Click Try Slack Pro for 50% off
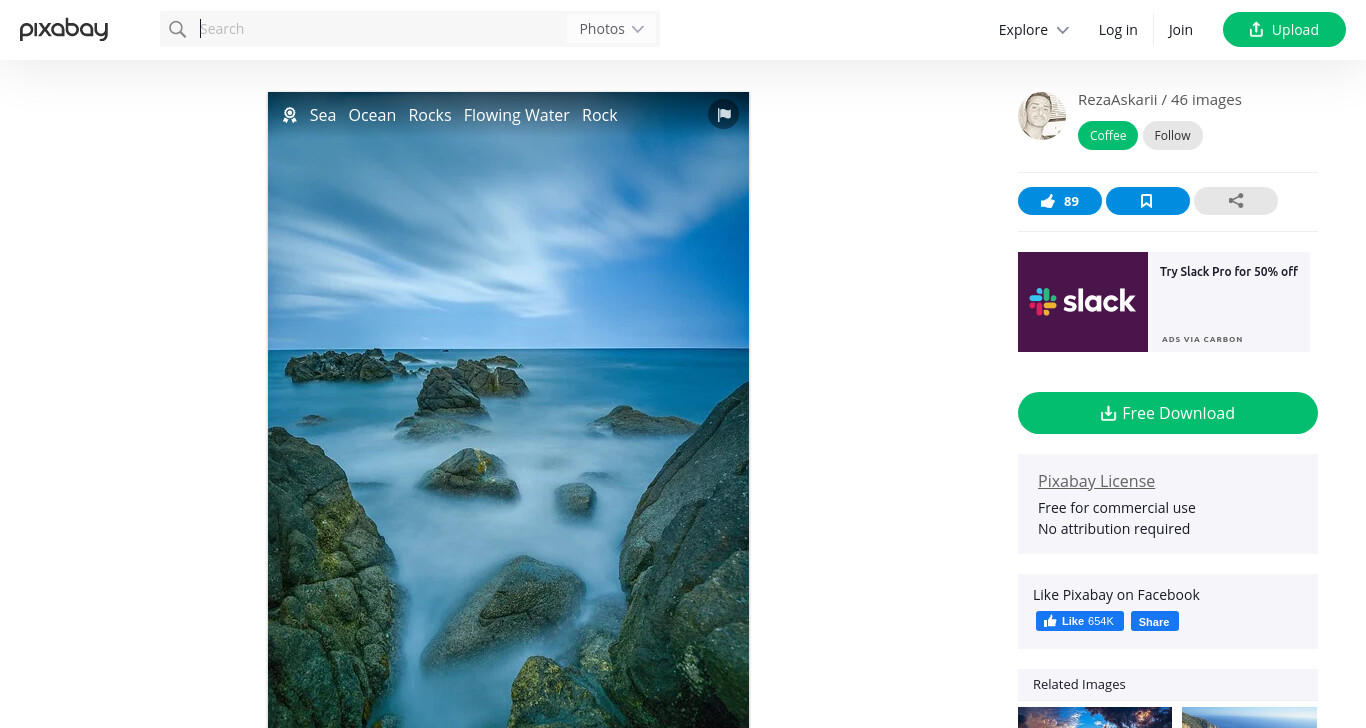The width and height of the screenshot is (1366, 728). tap(1229, 272)
